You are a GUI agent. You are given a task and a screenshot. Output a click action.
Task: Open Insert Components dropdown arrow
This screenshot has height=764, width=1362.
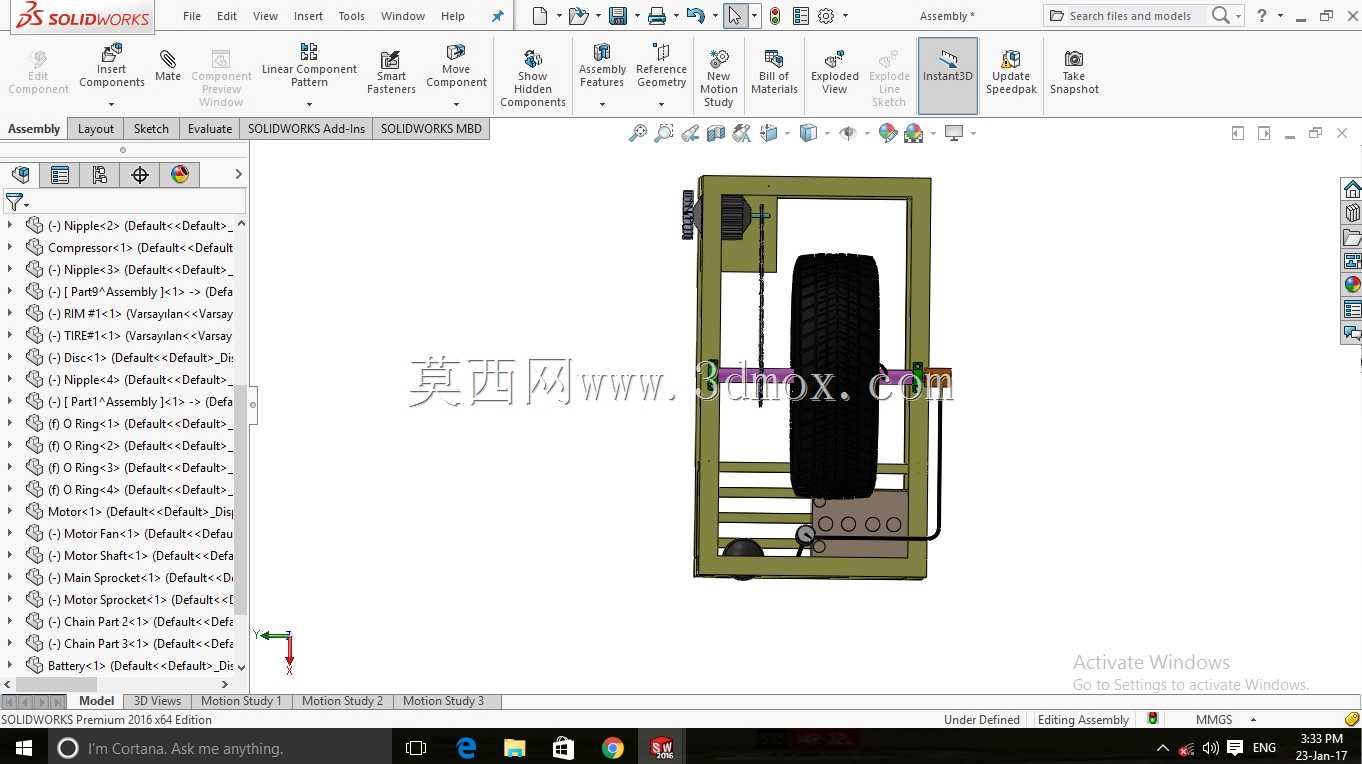click(x=112, y=104)
